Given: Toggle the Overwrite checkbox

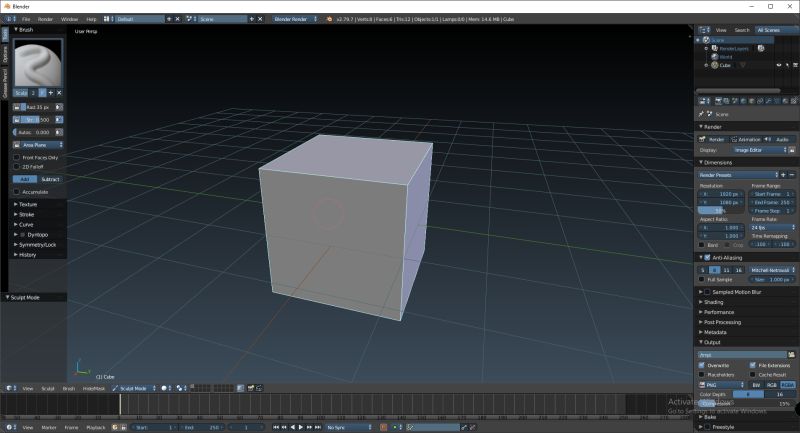Looking at the screenshot, I should click(702, 366).
